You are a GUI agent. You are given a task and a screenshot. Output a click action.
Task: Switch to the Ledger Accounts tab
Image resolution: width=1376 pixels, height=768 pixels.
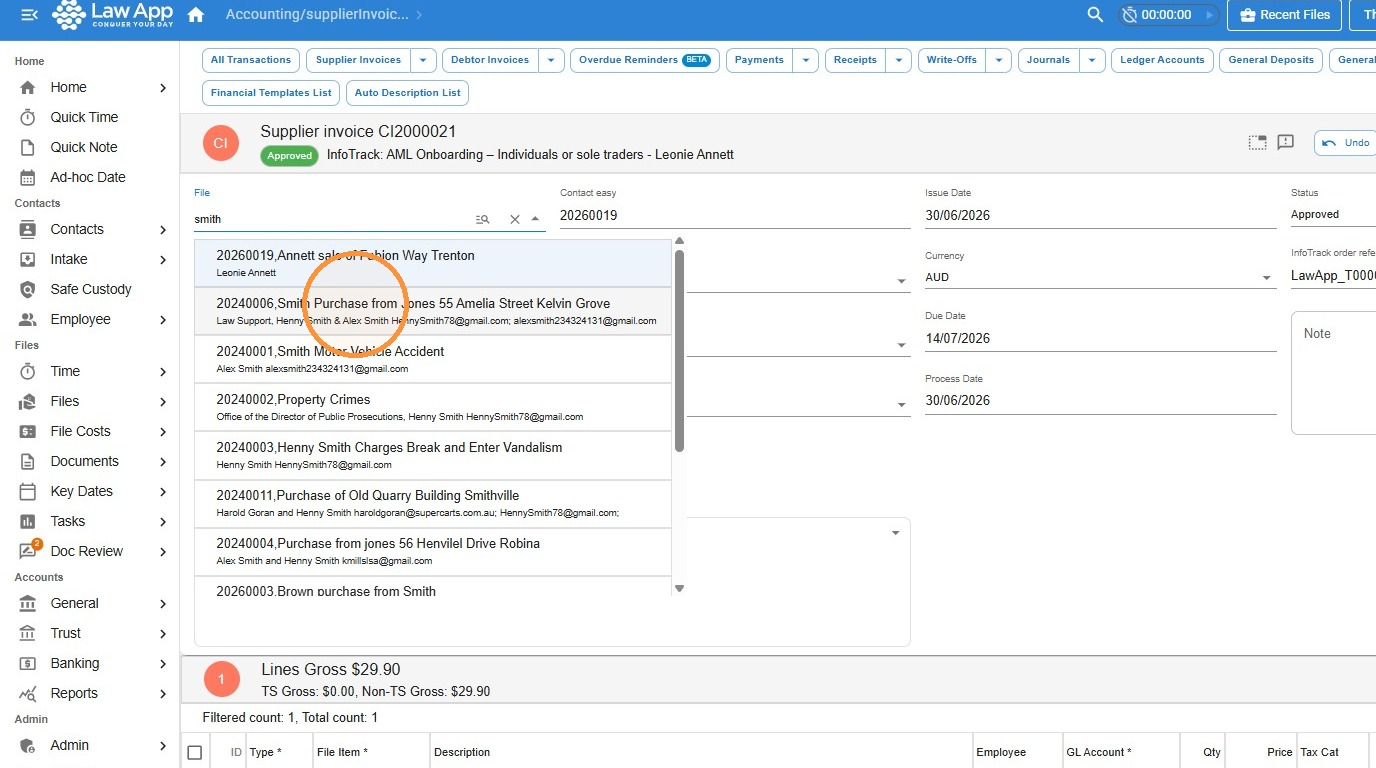1162,60
